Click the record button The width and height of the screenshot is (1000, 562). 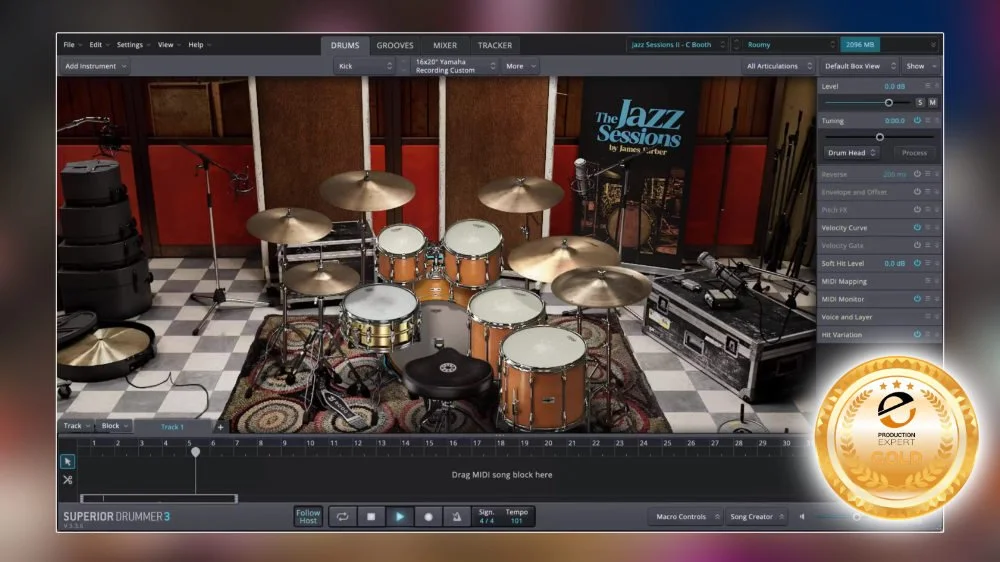(x=428, y=516)
